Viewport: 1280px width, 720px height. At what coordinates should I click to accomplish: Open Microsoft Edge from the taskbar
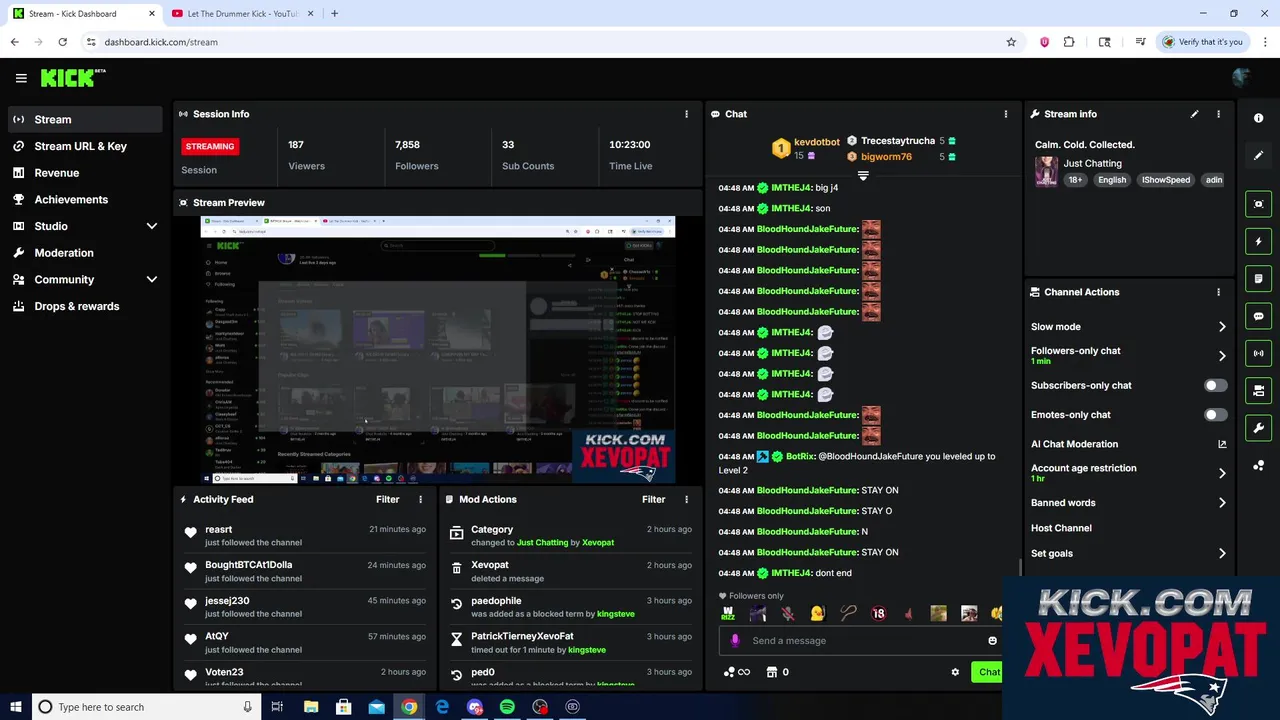(442, 707)
